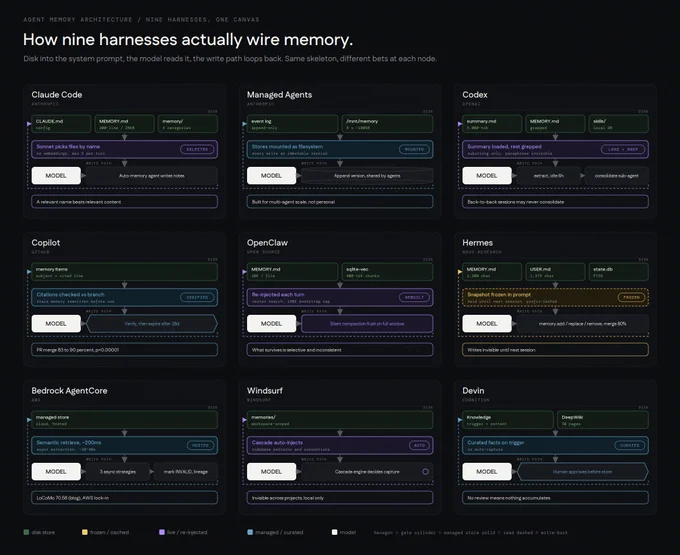
Task: Click the blue managed / curated legend swatch
Action: pyautogui.click(x=250, y=532)
